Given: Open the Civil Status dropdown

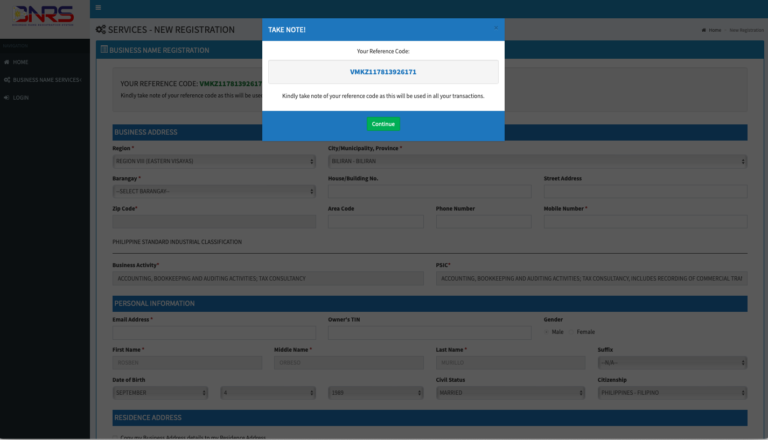Looking at the screenshot, I should click(483, 393).
